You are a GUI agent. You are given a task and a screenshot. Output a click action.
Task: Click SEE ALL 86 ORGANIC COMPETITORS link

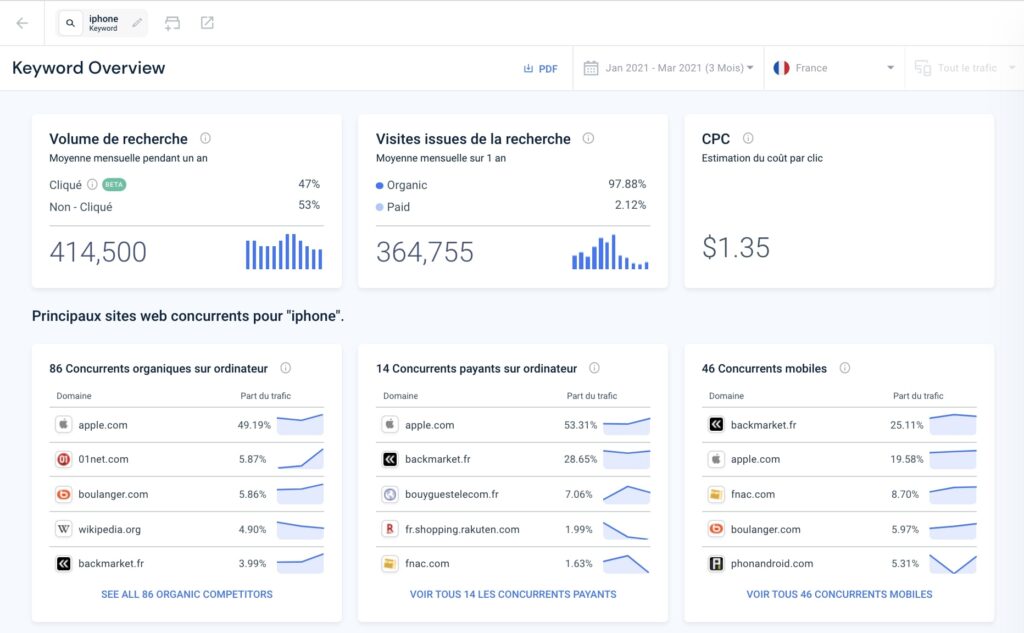click(186, 594)
